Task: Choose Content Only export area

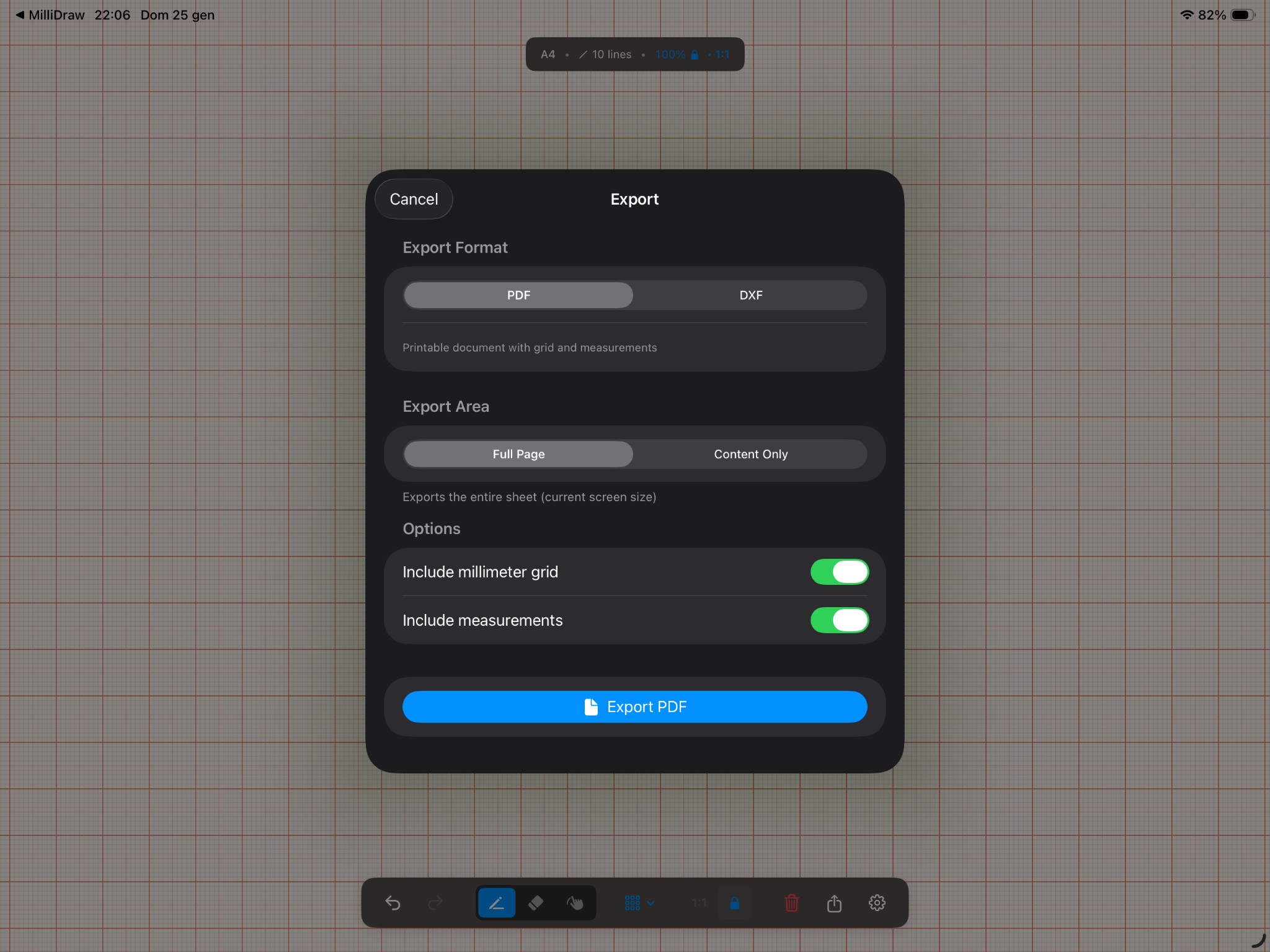Action: point(750,454)
